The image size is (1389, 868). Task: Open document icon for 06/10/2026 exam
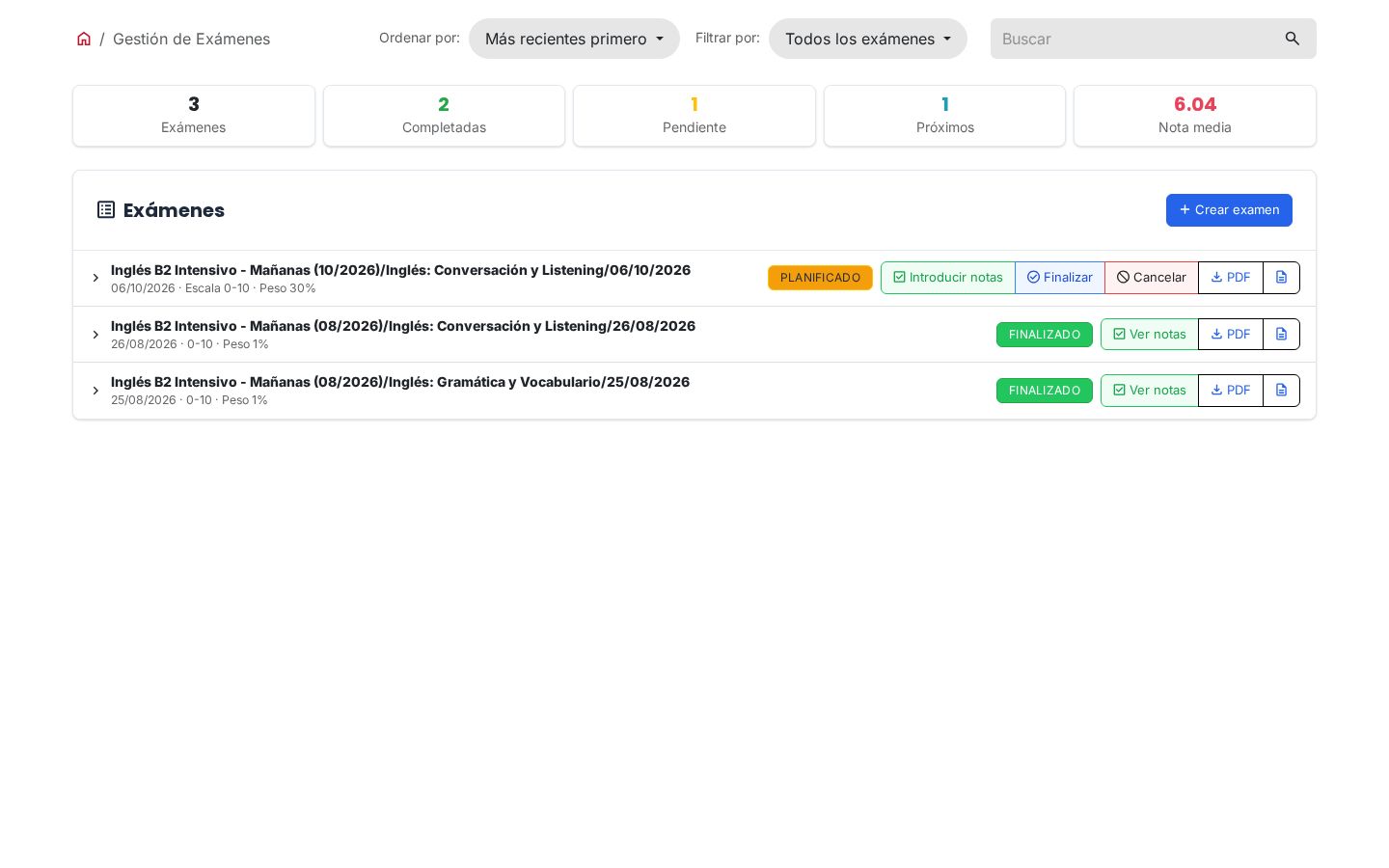(1281, 278)
